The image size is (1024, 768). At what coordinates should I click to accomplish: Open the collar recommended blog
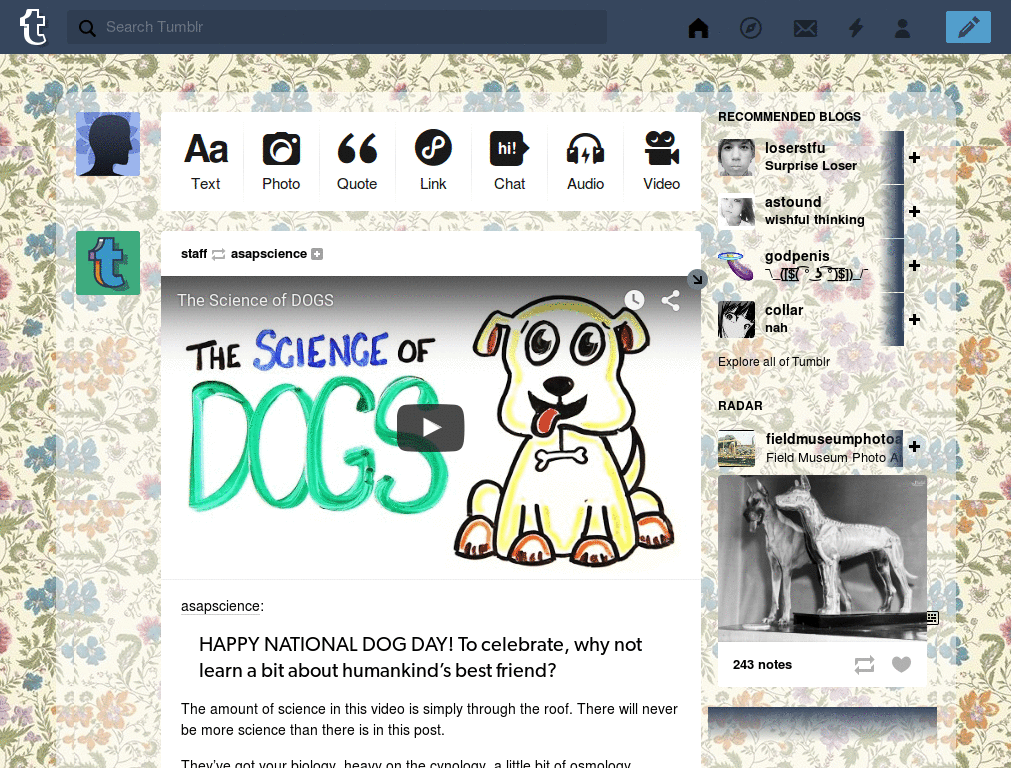click(784, 310)
